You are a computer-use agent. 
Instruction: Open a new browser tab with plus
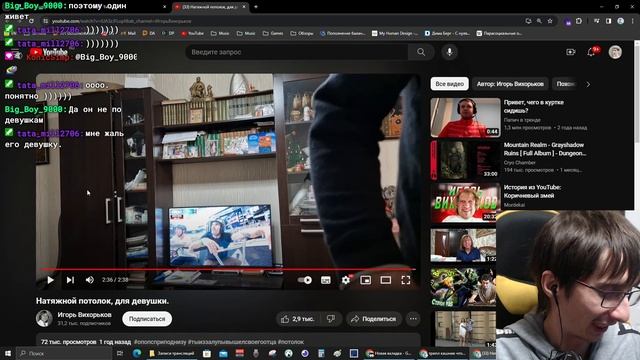point(256,7)
